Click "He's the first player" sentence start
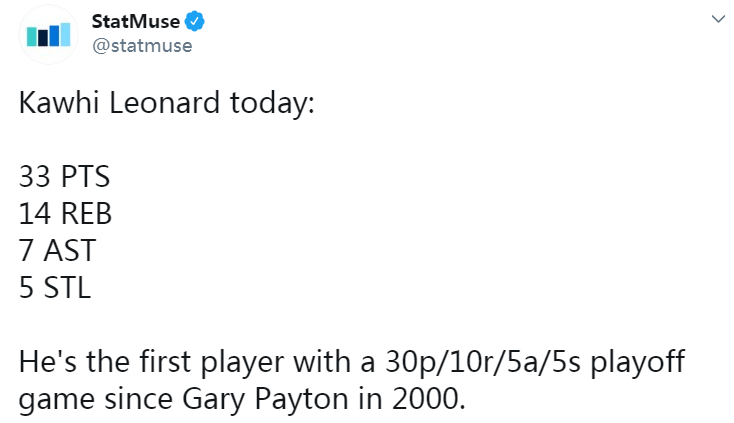This screenshot has width=734, height=423. click(x=151, y=363)
